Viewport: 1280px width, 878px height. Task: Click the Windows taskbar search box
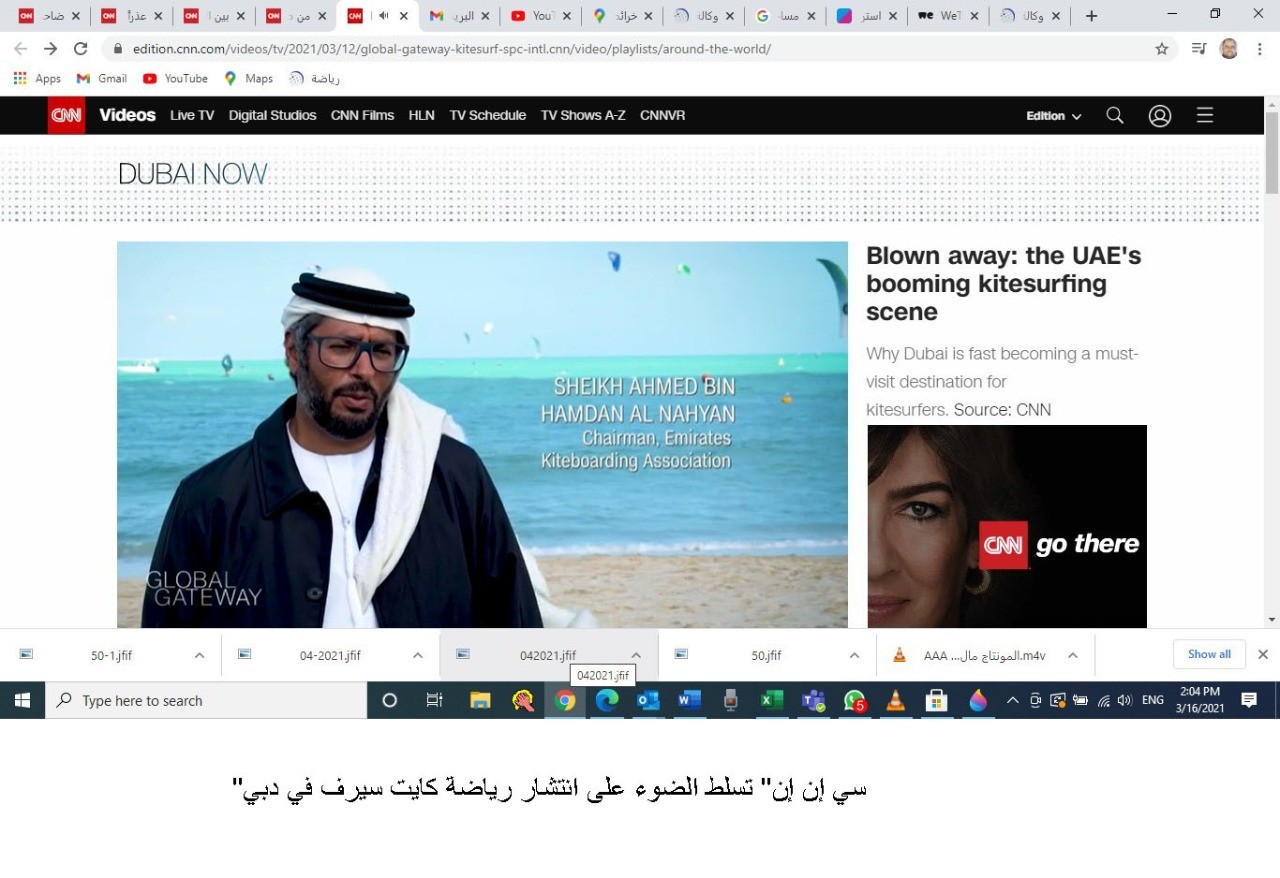click(x=207, y=700)
